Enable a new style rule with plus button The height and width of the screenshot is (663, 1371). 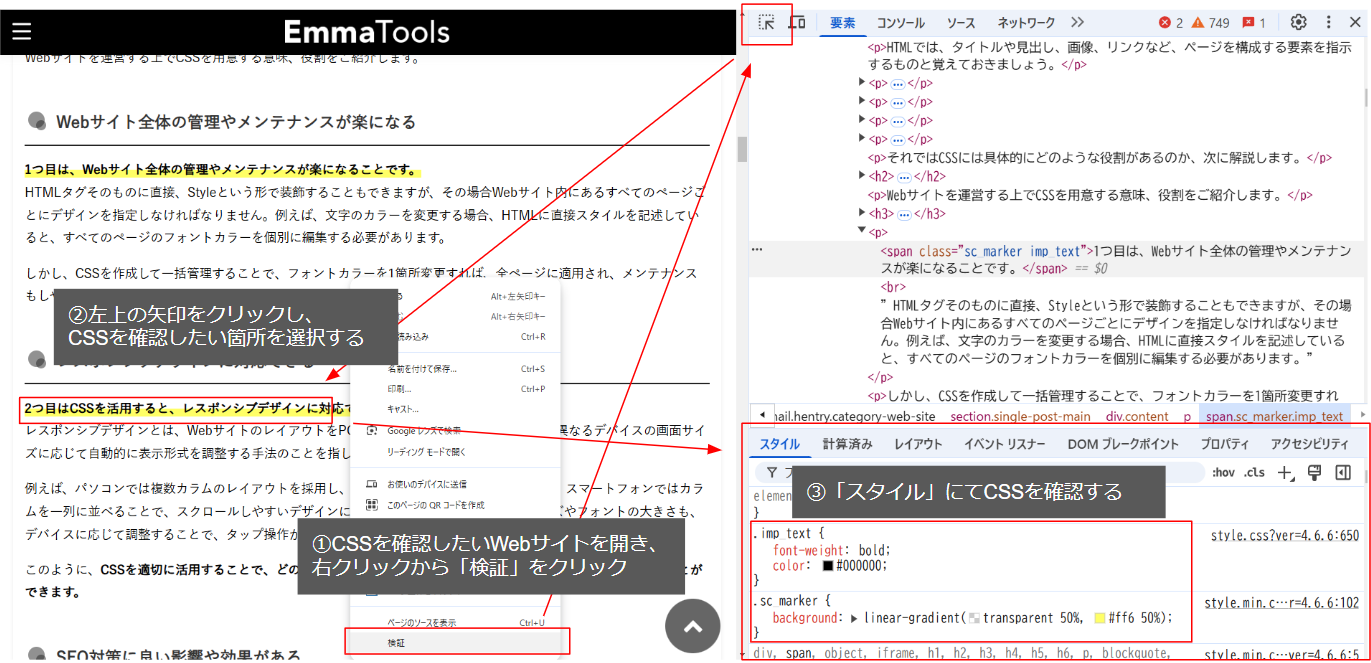click(x=1283, y=470)
